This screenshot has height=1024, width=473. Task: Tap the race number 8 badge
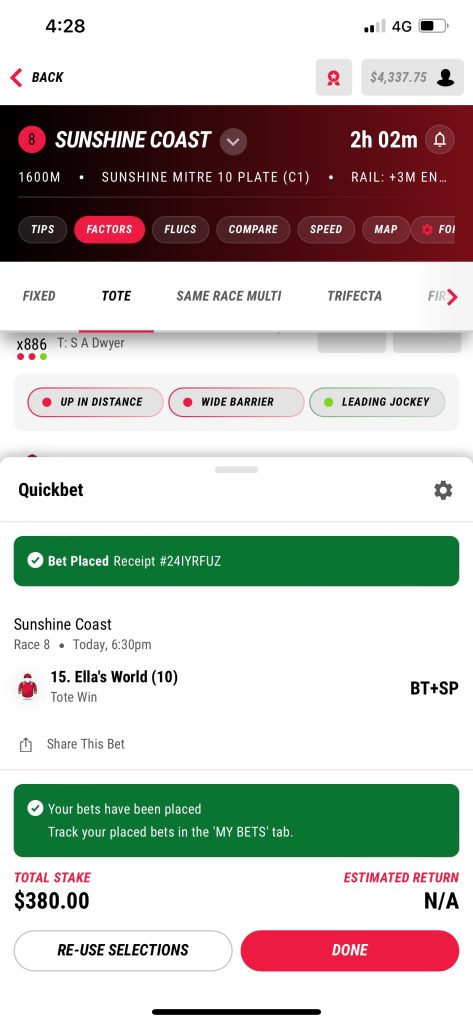(31, 140)
